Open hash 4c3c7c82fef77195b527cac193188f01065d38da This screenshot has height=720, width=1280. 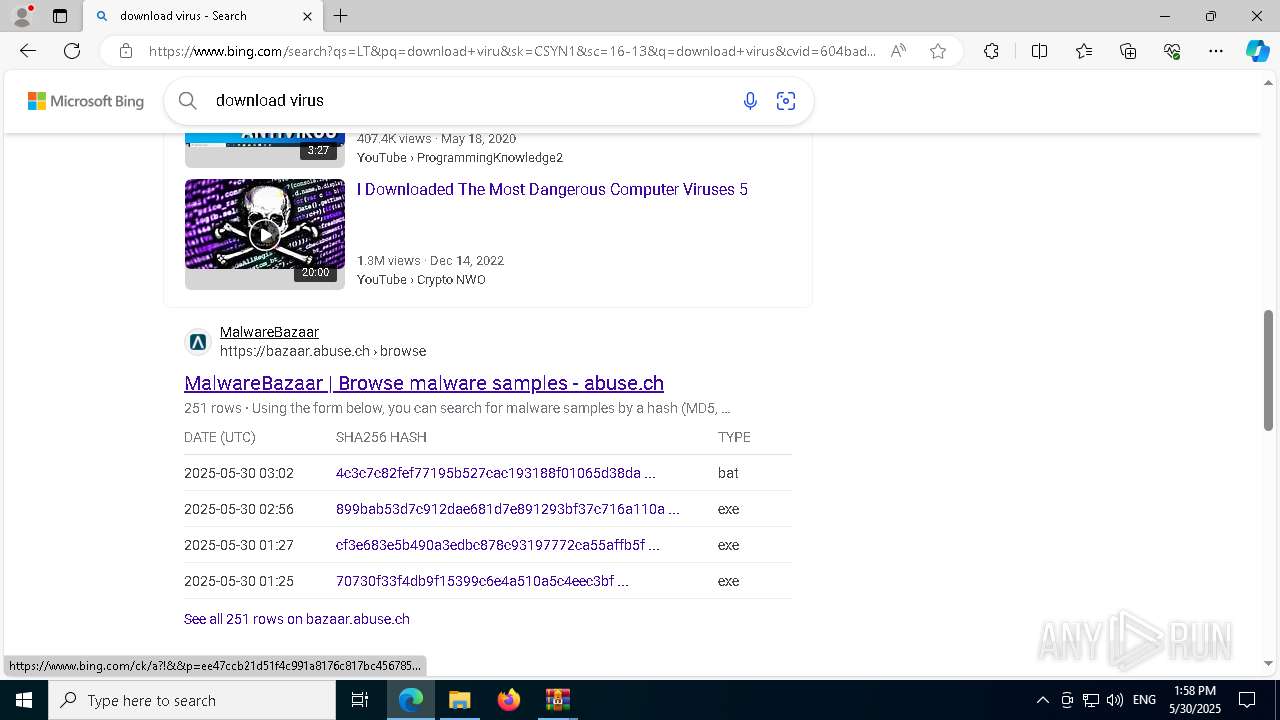(x=495, y=473)
